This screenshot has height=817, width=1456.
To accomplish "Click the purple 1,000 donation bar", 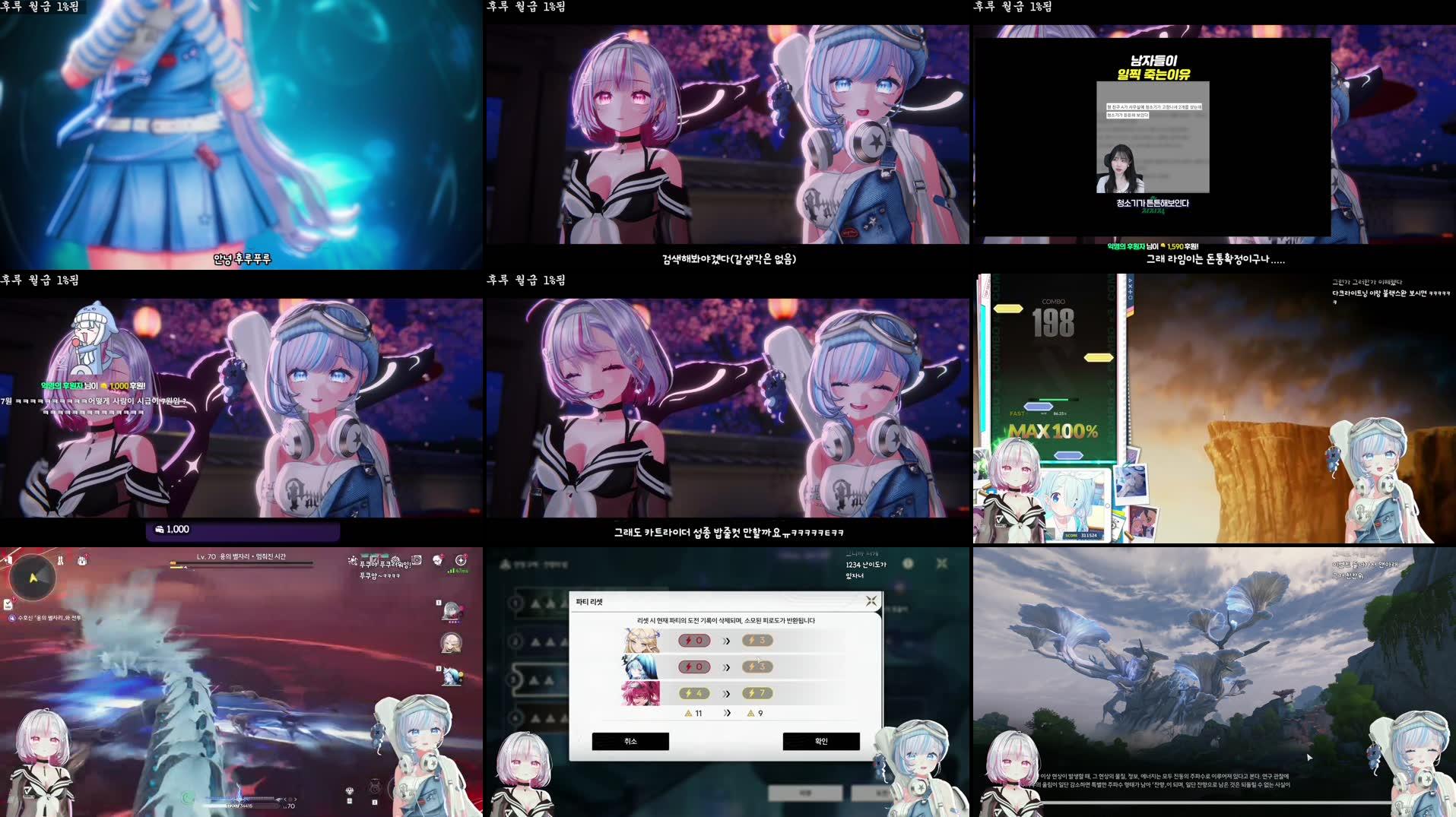I will [x=243, y=530].
